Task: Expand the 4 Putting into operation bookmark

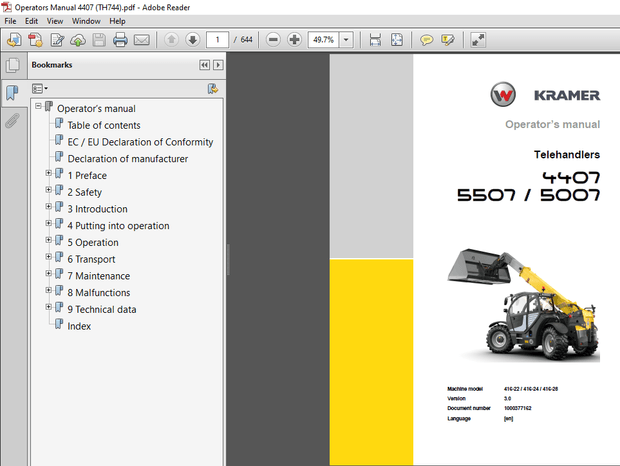Action: (x=48, y=223)
